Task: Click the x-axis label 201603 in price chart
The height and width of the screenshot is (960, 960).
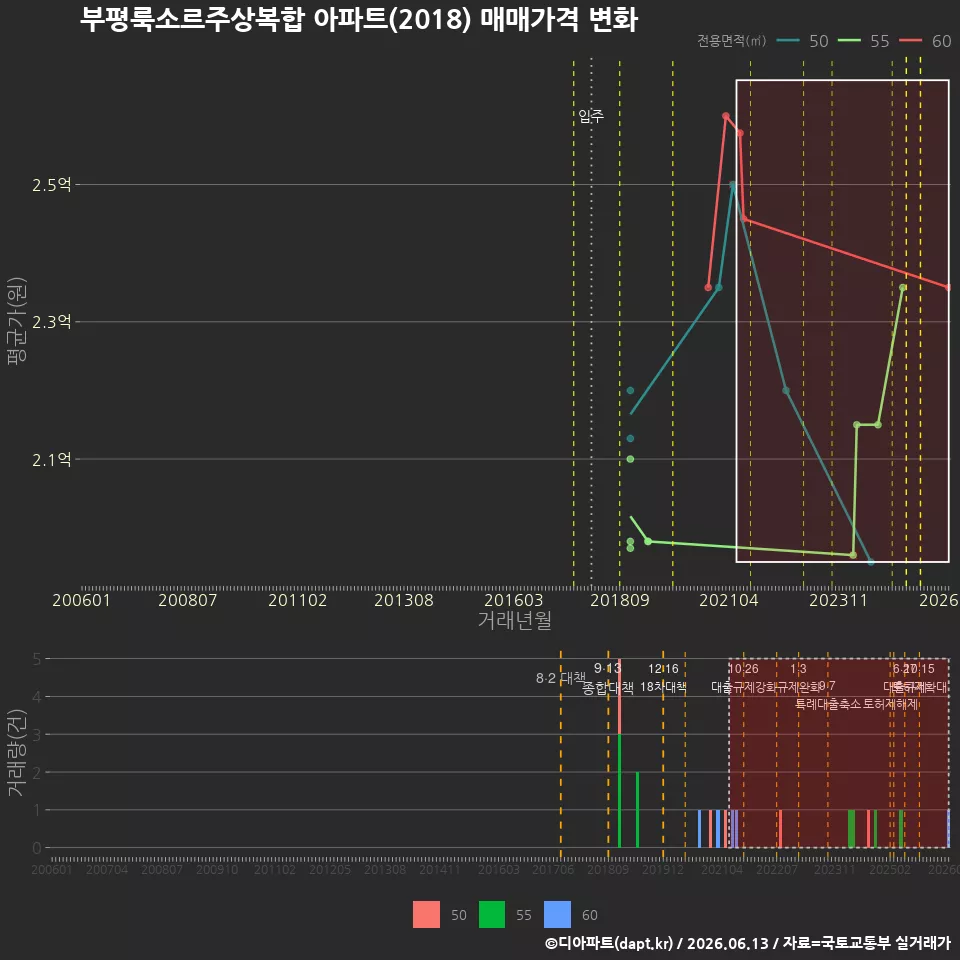Action: pyautogui.click(x=514, y=600)
